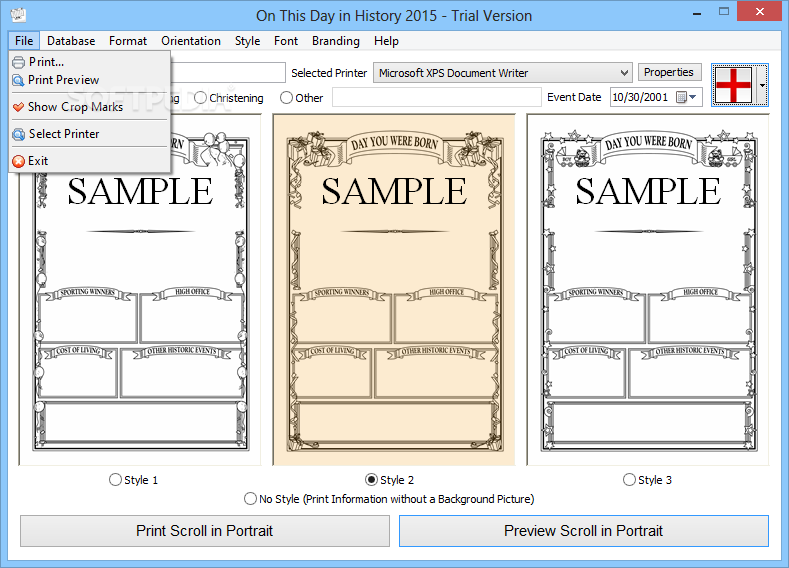Select the Other event radio button
789x568 pixels.
[x=286, y=98]
